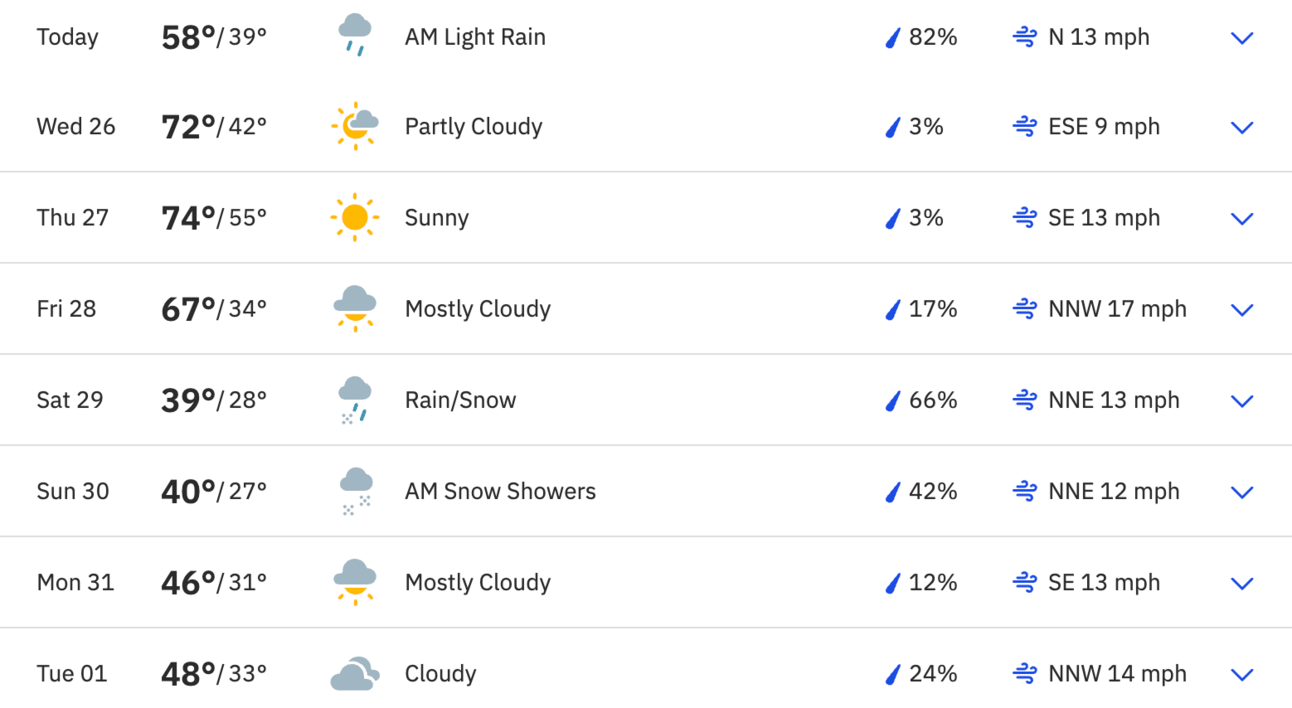Expand the Today forecast details chevron
This screenshot has width=1292, height=708.
coord(1242,38)
